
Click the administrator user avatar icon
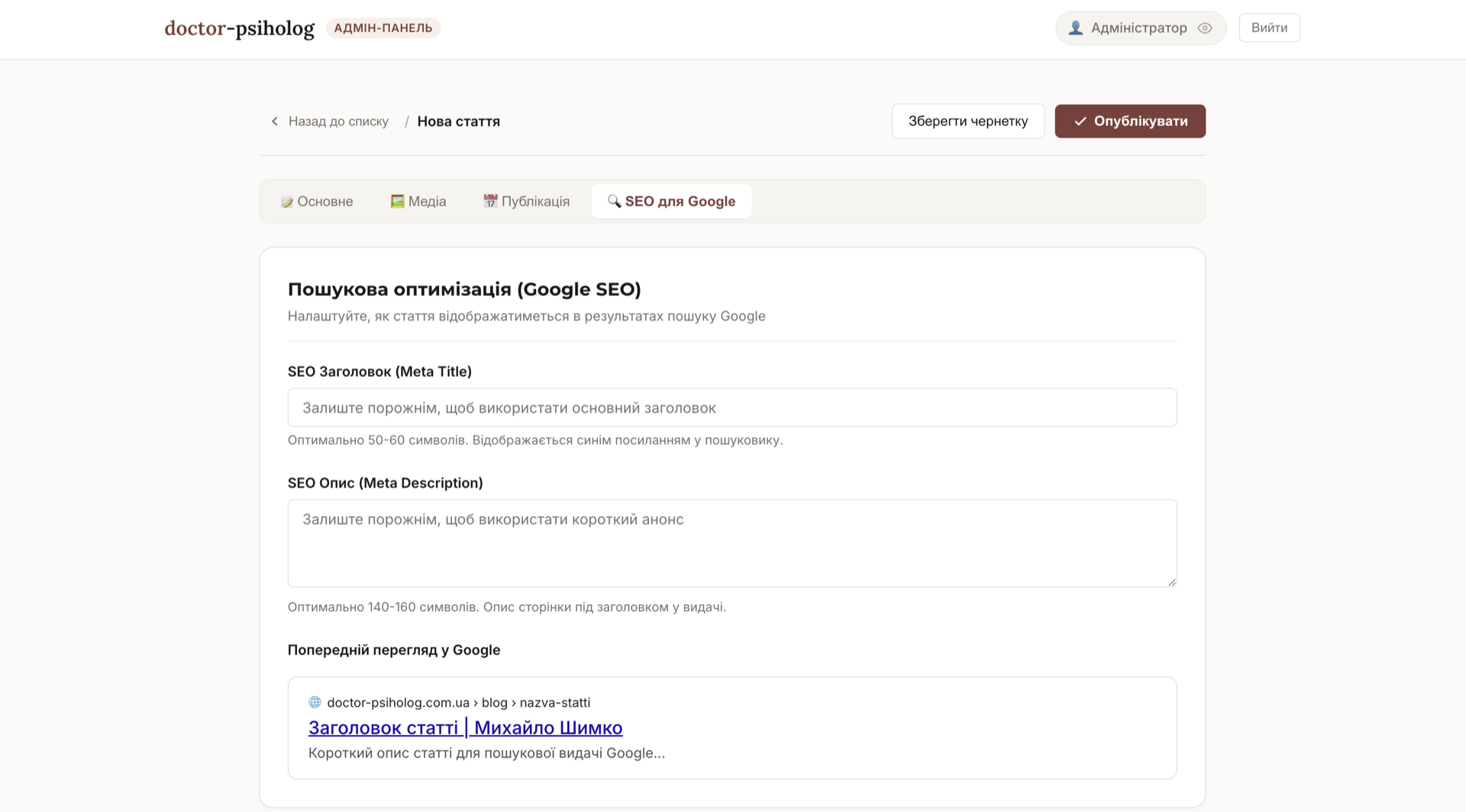pos(1075,28)
